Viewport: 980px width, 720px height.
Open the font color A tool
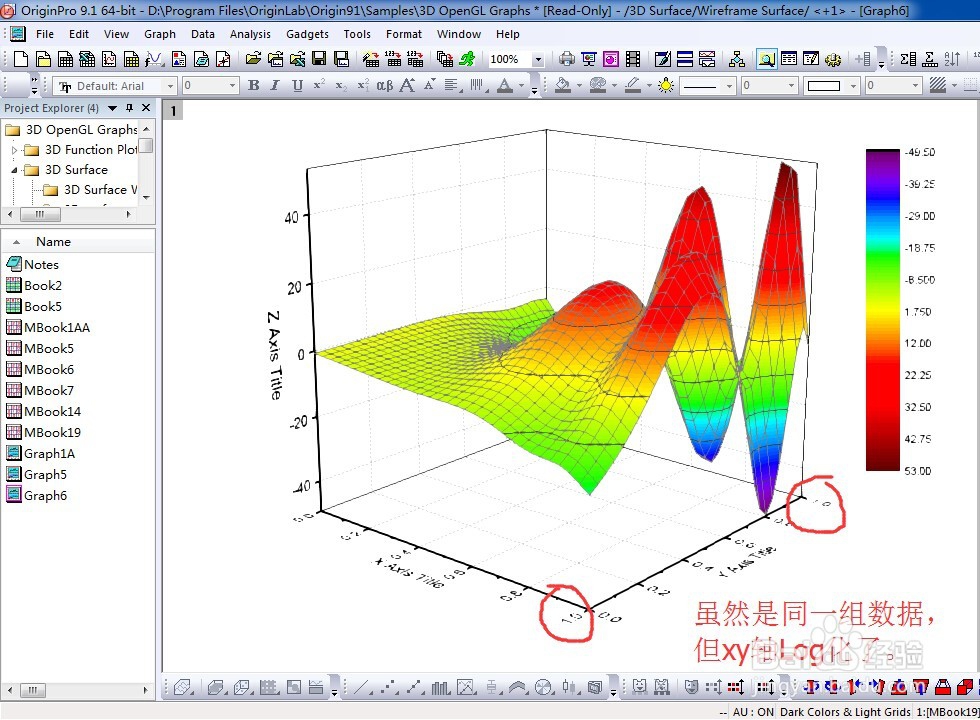[505, 85]
